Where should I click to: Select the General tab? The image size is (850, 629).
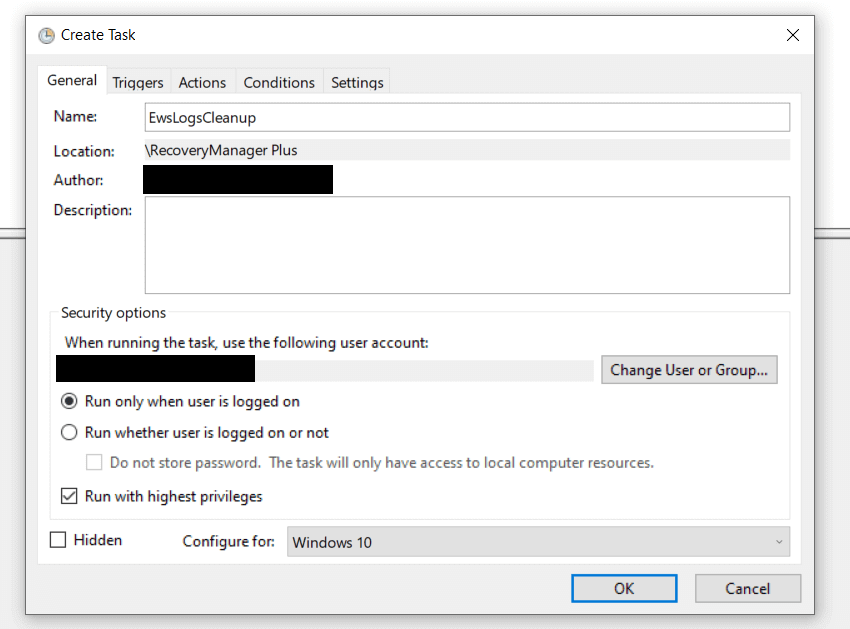71,80
